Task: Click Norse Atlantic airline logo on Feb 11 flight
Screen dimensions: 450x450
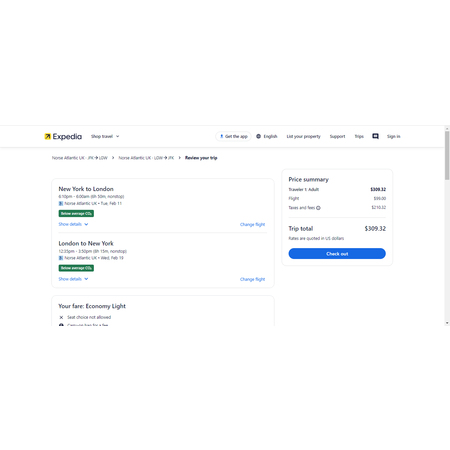Action: pyautogui.click(x=61, y=203)
